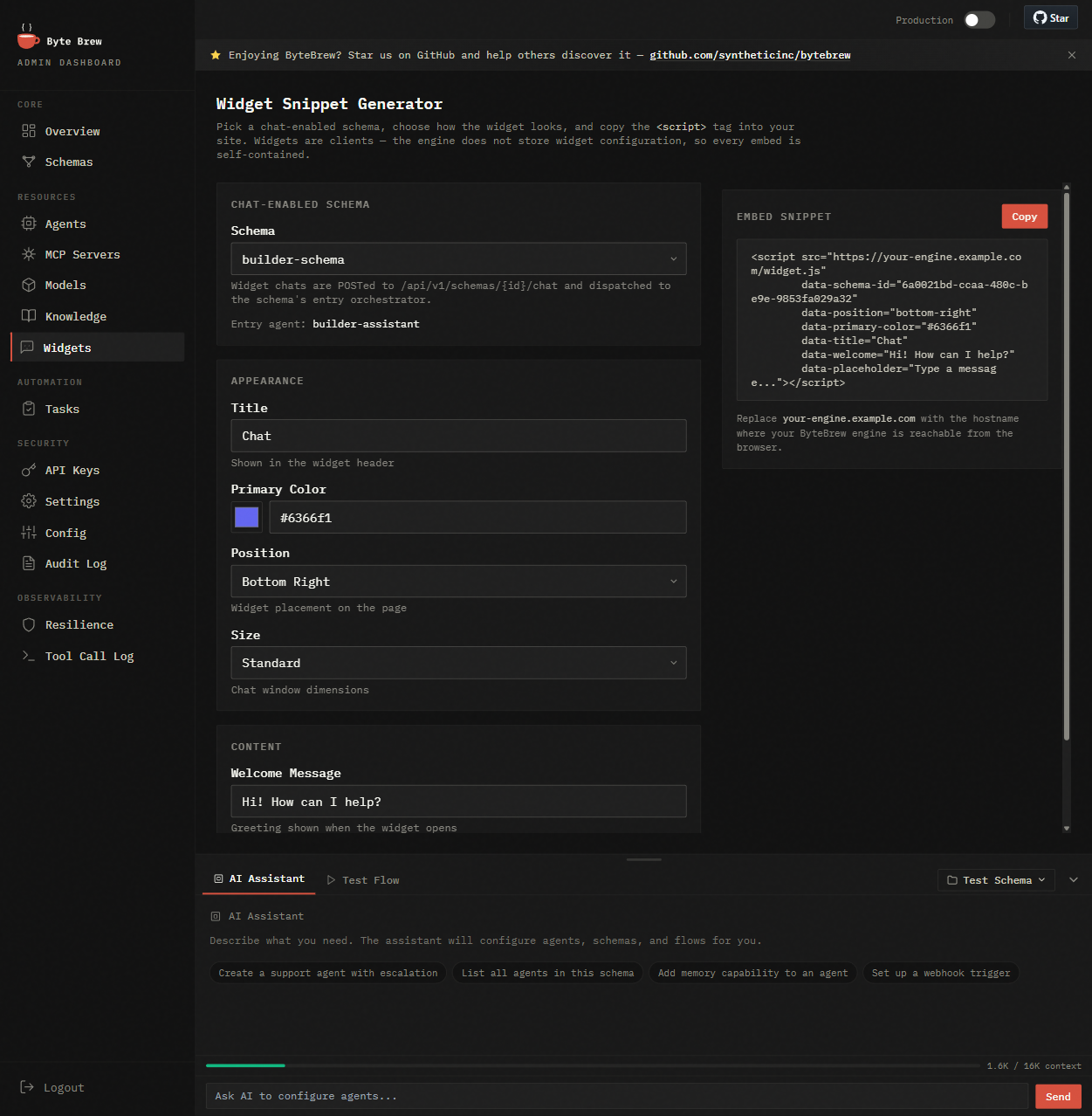Click the panel resize handle above assistant
Image resolution: width=1092 pixels, height=1116 pixels.
(644, 859)
